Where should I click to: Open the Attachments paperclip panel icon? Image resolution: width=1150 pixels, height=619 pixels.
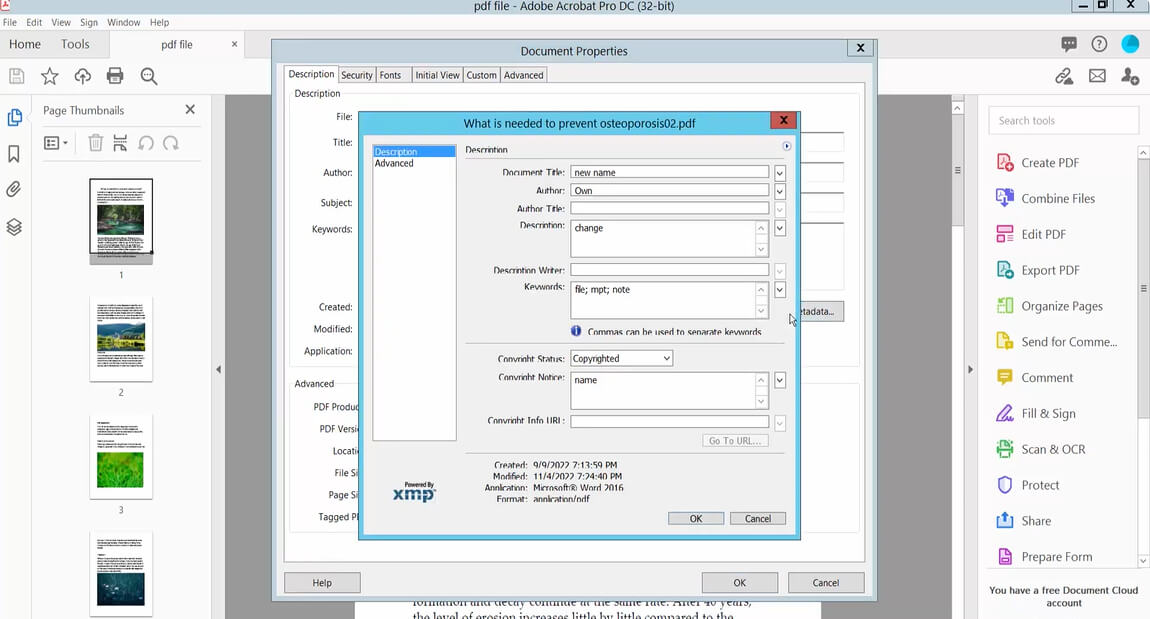[x=14, y=189]
